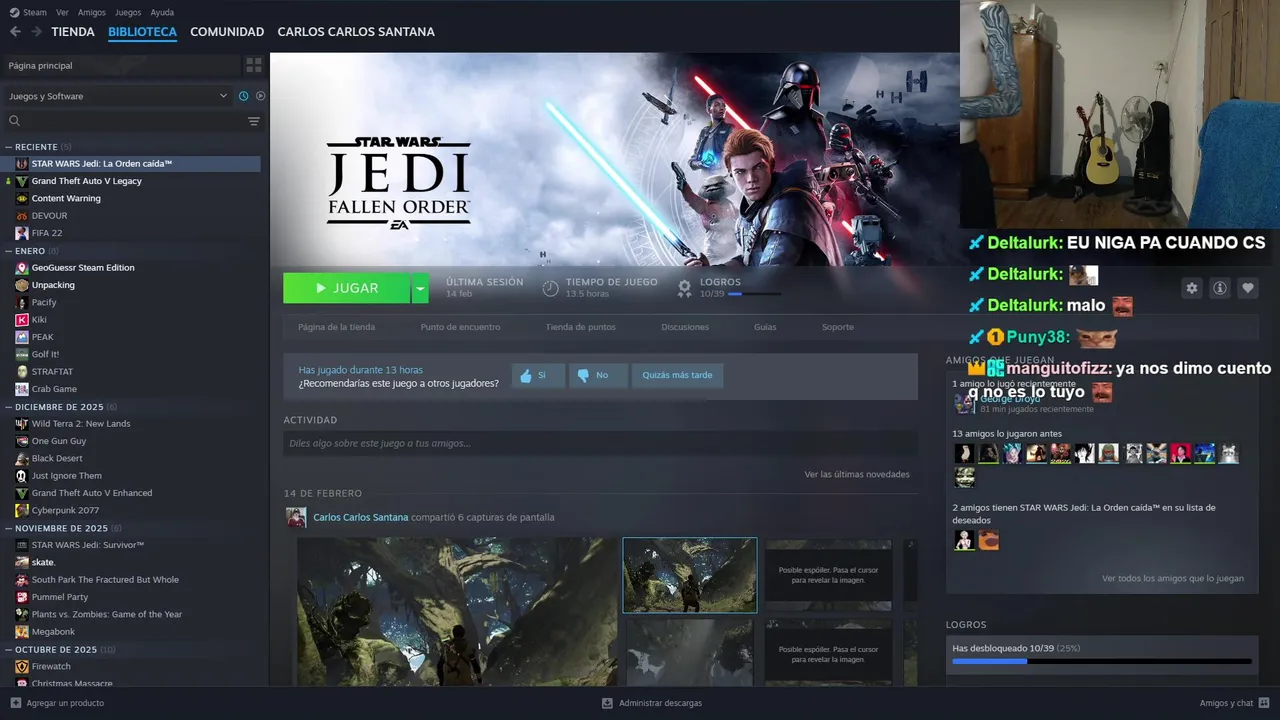Show game info icon

[1220, 288]
